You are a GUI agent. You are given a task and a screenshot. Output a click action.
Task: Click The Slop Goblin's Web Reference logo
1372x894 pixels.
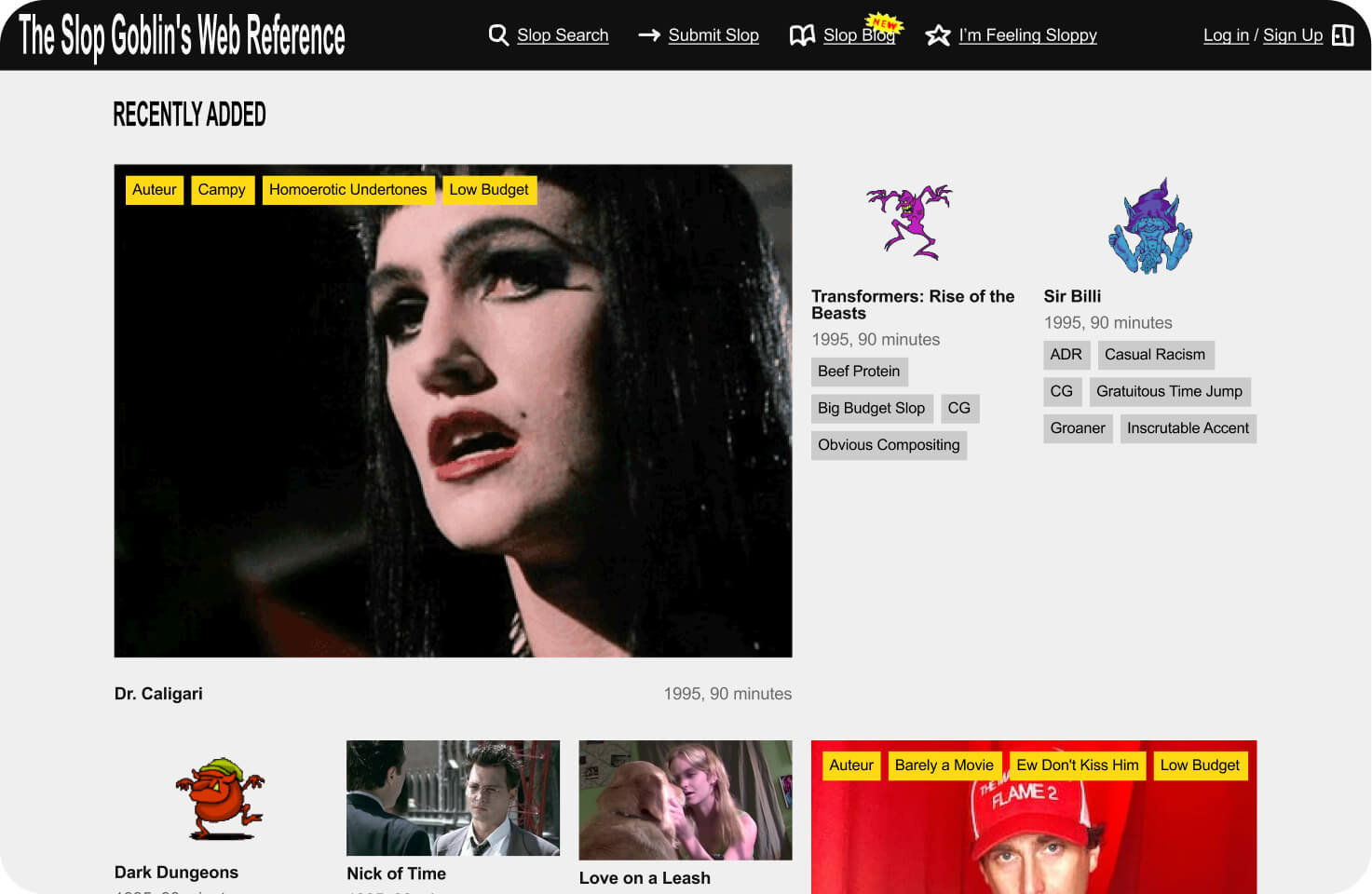[182, 35]
